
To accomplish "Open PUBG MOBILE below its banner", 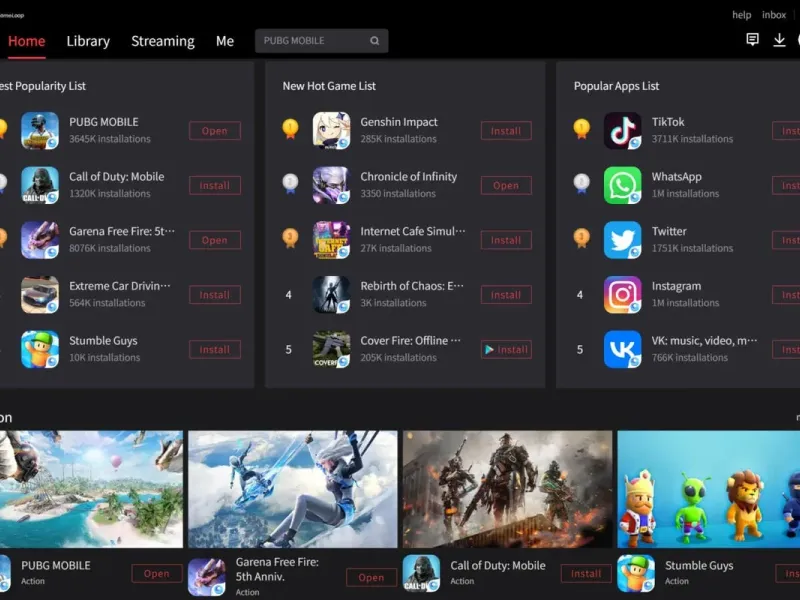I will pos(157,573).
